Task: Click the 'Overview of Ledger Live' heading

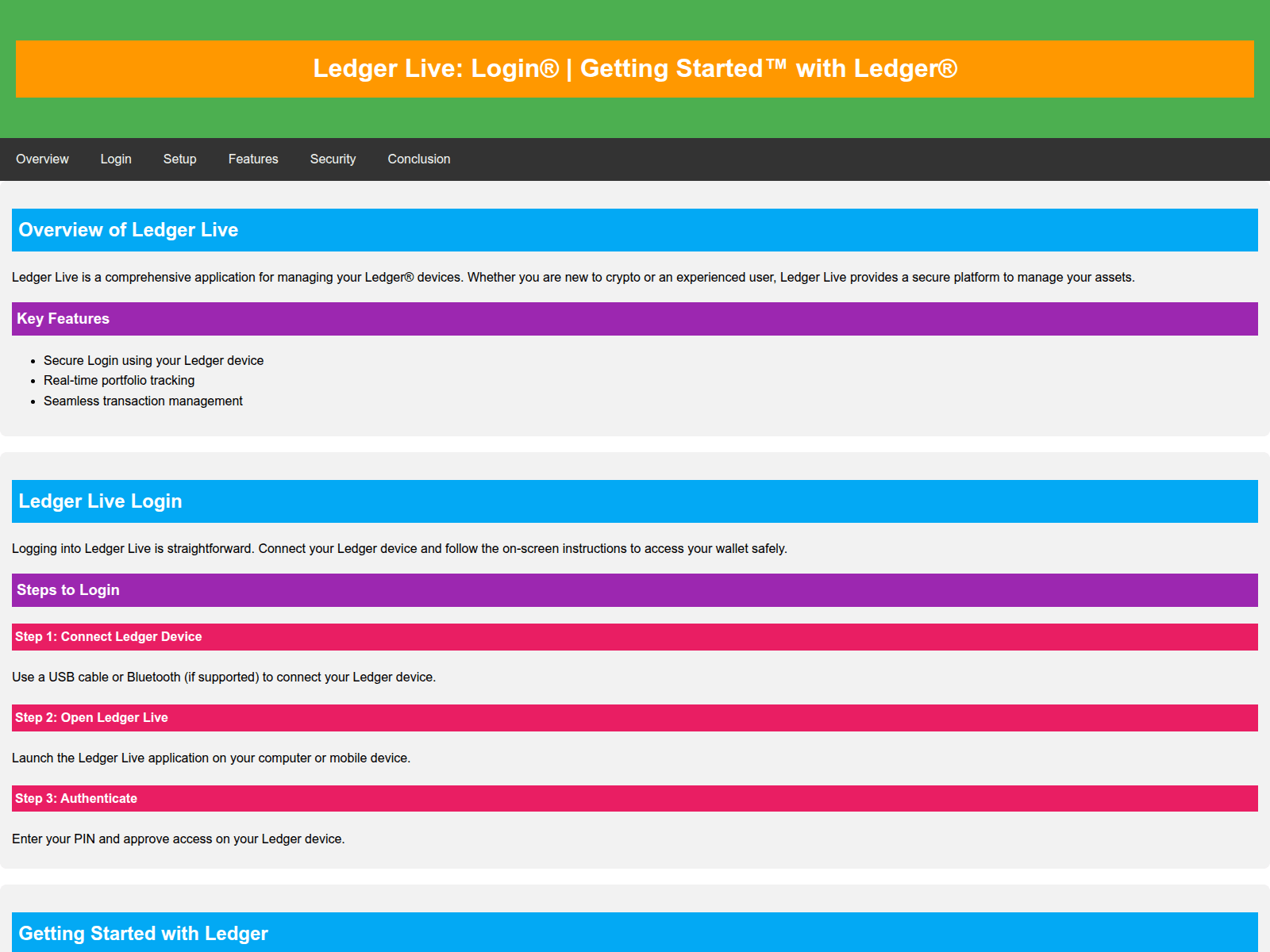Action: [x=129, y=230]
